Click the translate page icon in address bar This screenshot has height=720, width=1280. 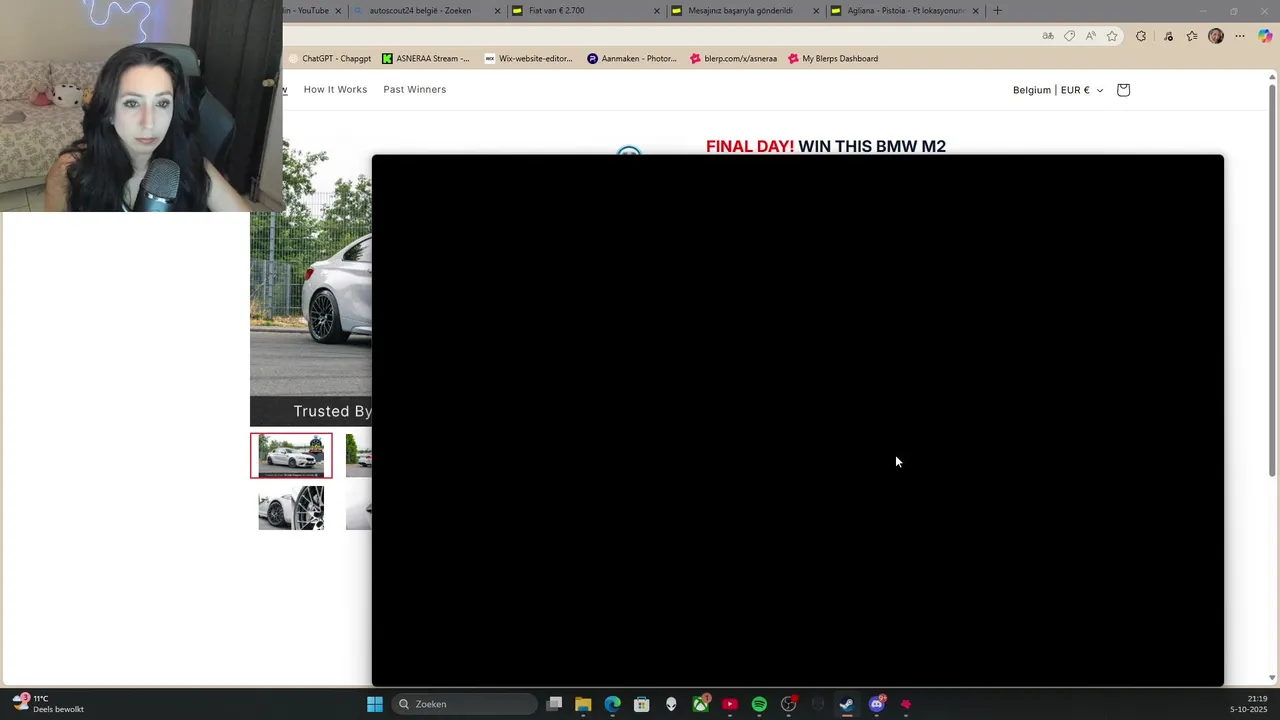point(1048,36)
